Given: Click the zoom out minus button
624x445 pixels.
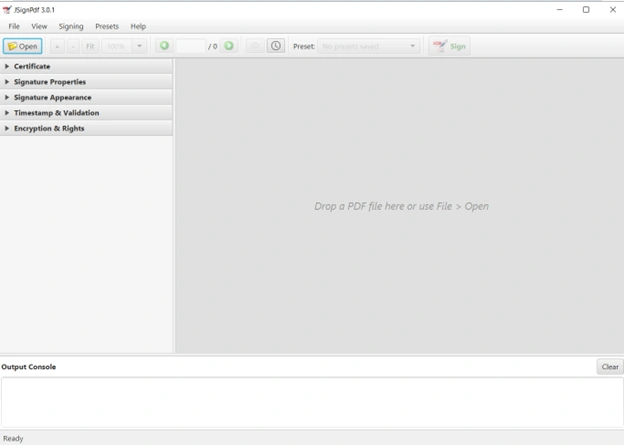Looking at the screenshot, I should (73, 46).
